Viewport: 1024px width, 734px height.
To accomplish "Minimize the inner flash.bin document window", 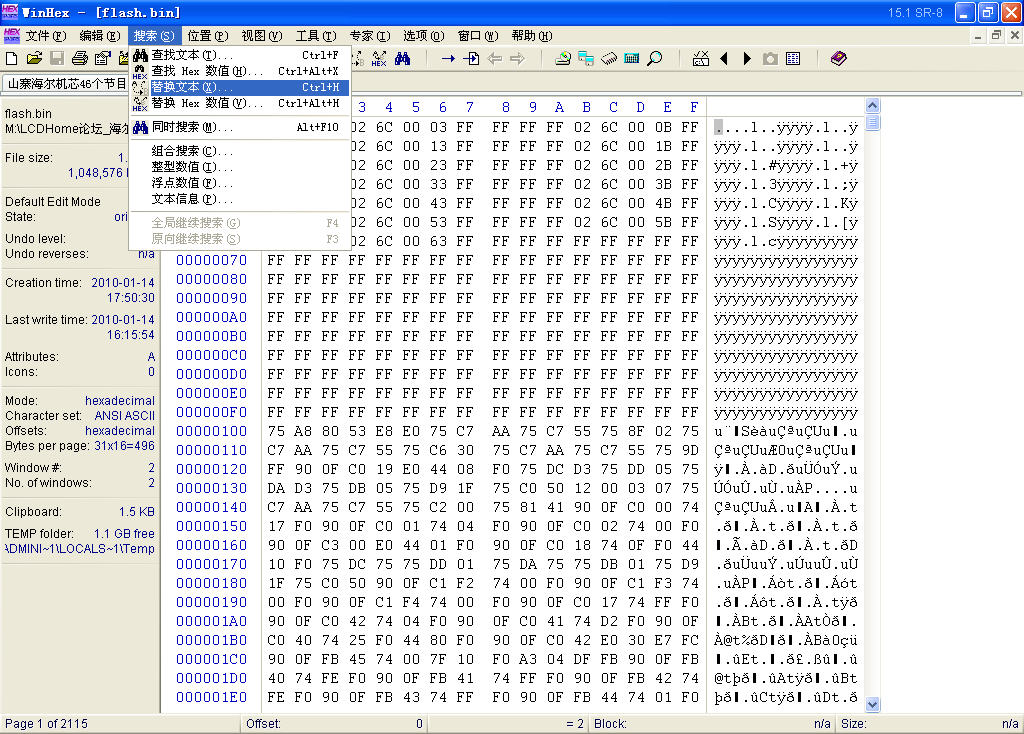I will click(978, 35).
